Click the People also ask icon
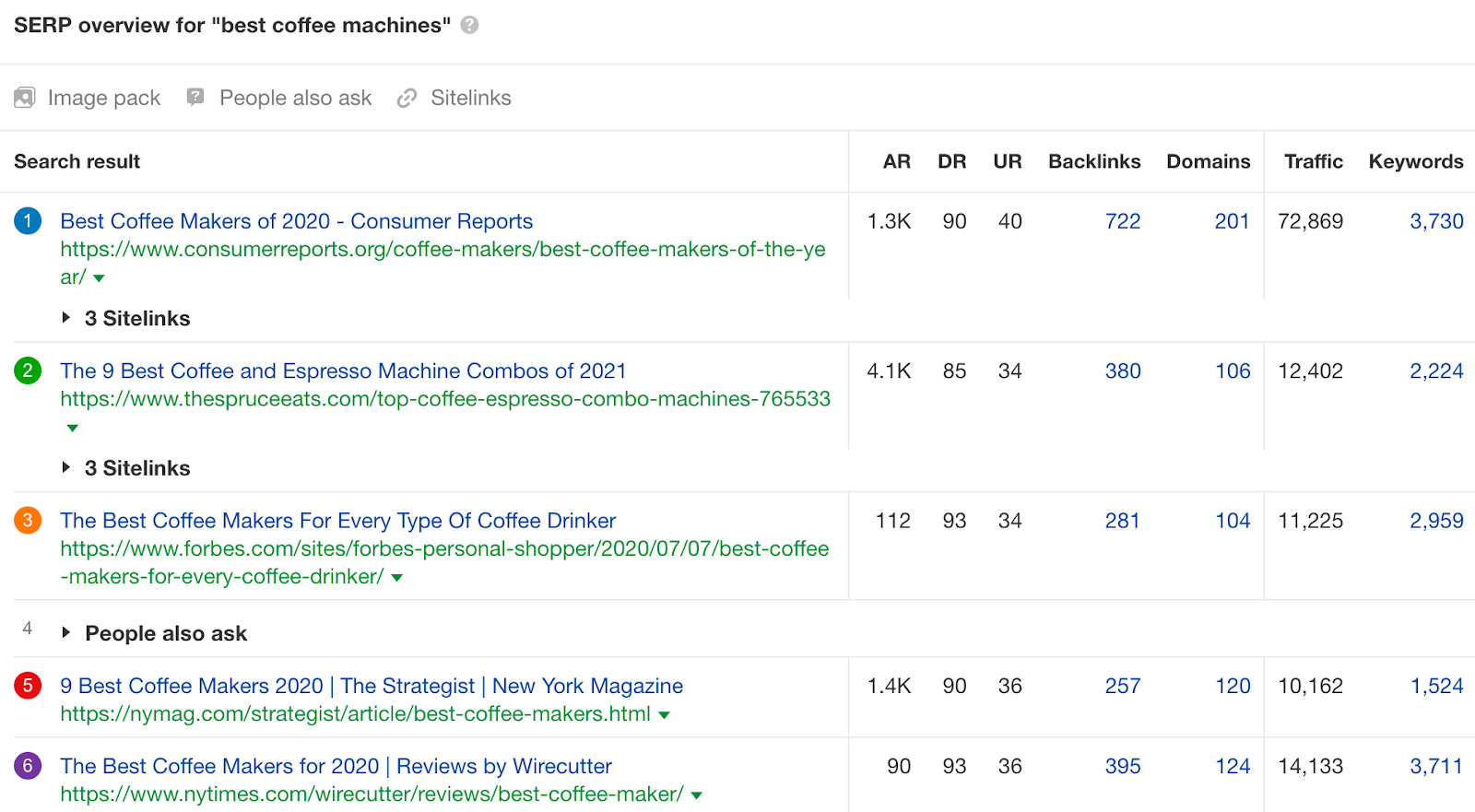Image resolution: width=1475 pixels, height=812 pixels. (x=195, y=97)
